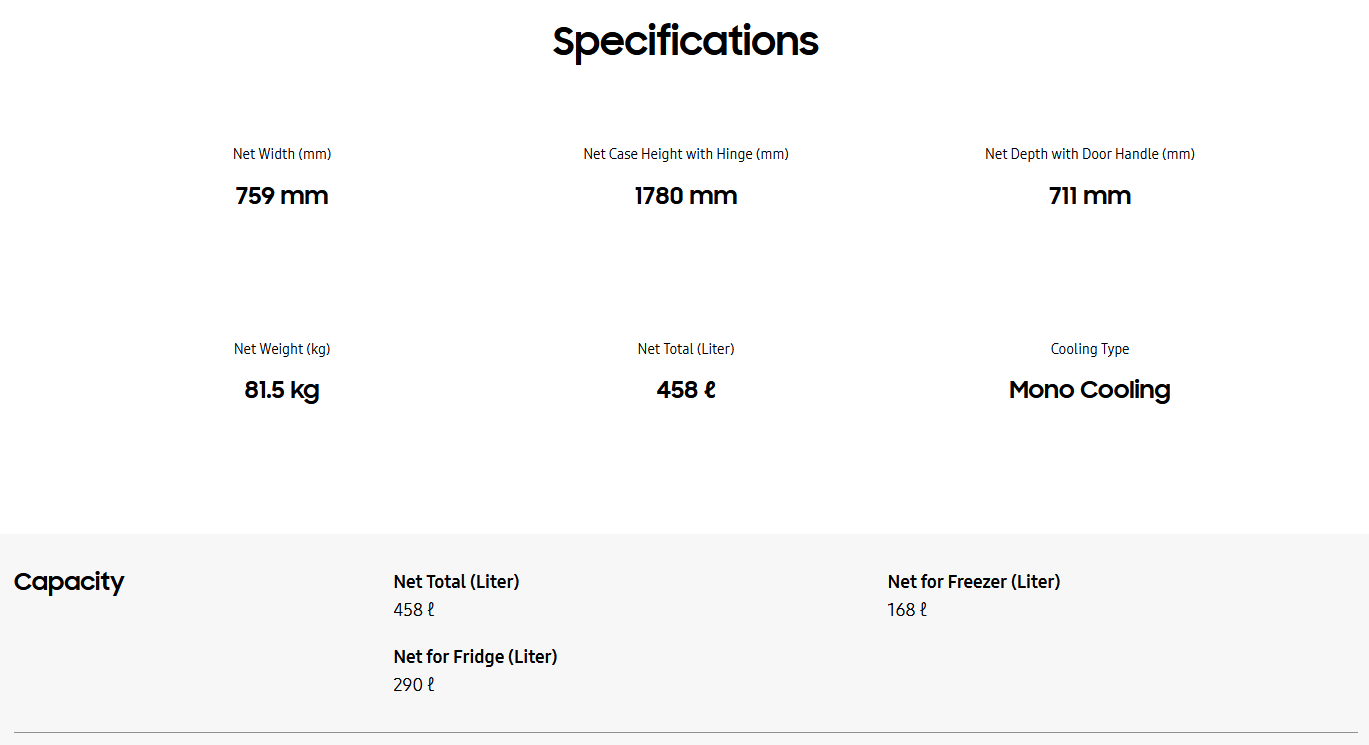Click the Net for Fridge (Liter) label
The image size is (1369, 745).
click(475, 657)
